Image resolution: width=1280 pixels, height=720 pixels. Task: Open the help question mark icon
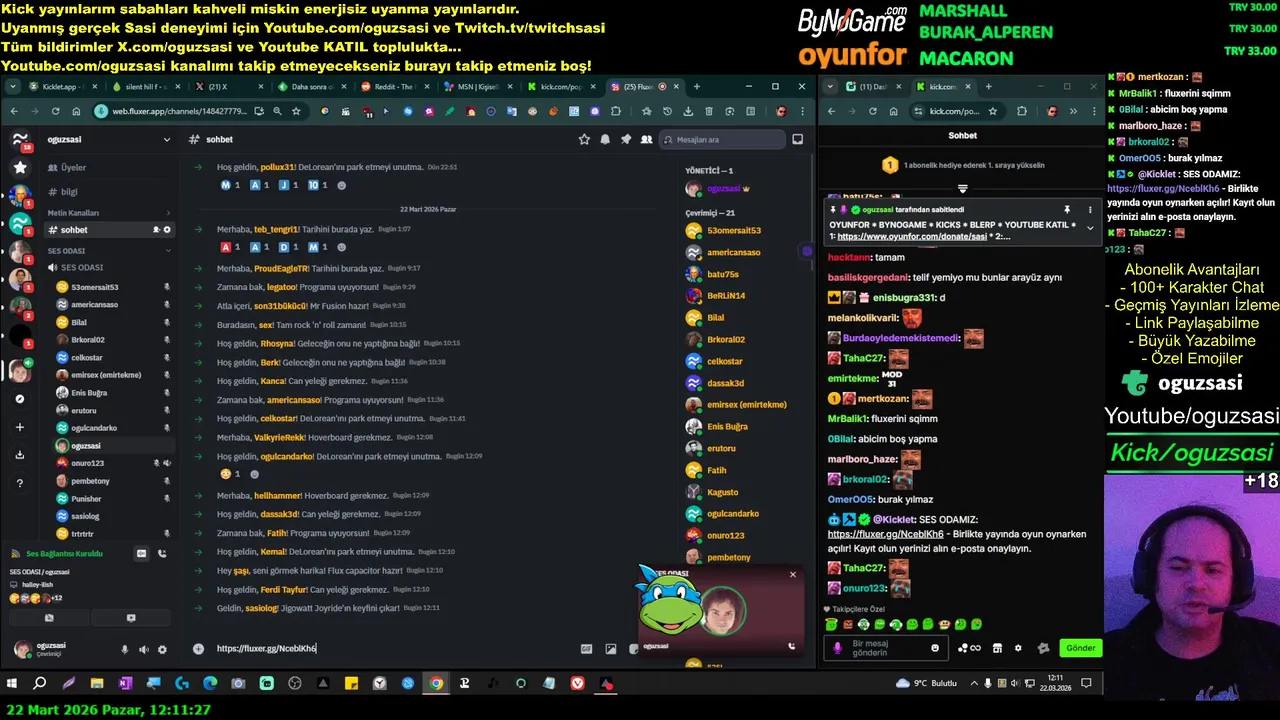(x=20, y=483)
